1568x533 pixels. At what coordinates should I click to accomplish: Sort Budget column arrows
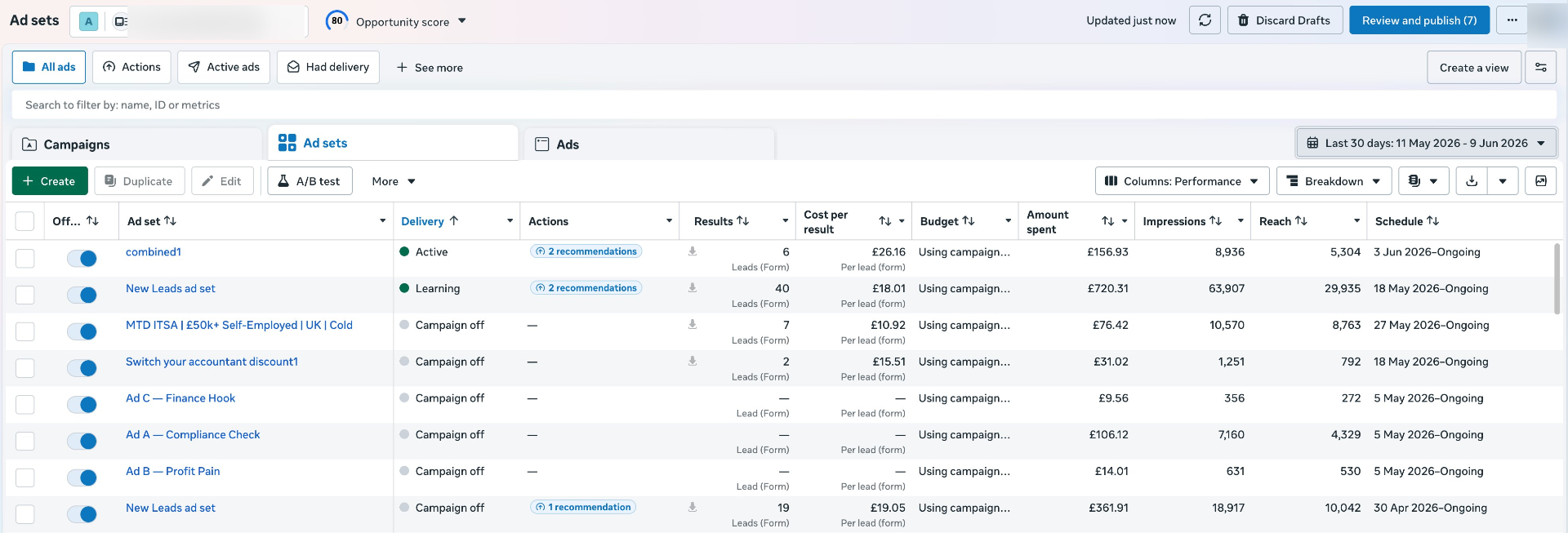point(968,221)
